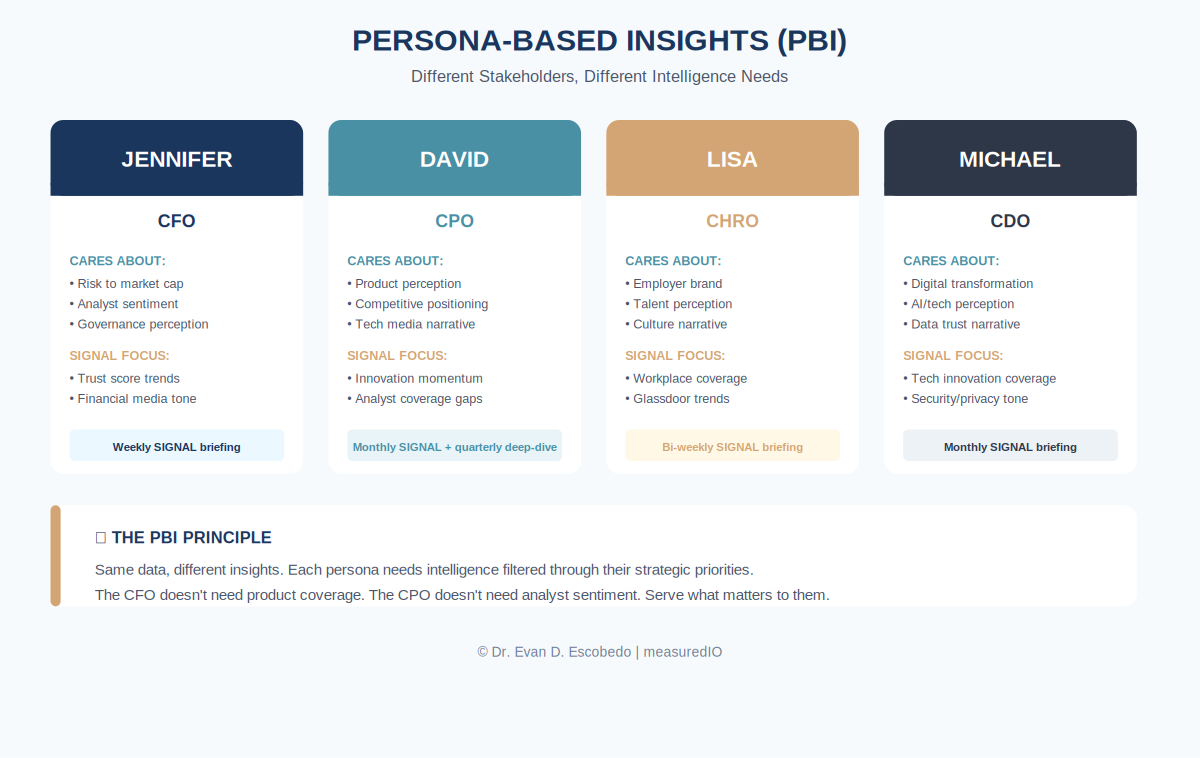Select the CHRO role title
The height and width of the screenshot is (758, 1200).
click(733, 221)
